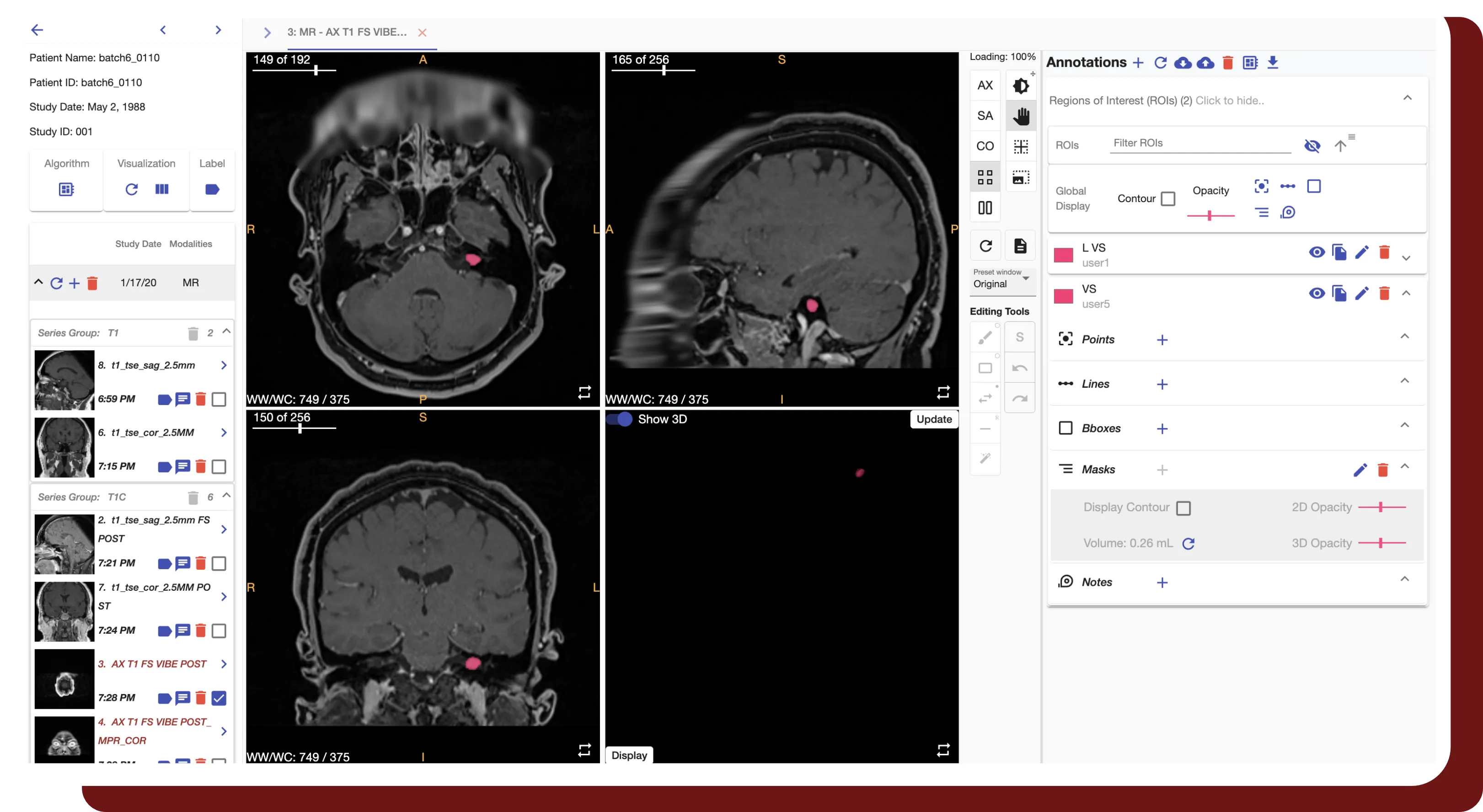Select the magic wand editing tool
The height and width of the screenshot is (812, 1483).
coord(985,459)
